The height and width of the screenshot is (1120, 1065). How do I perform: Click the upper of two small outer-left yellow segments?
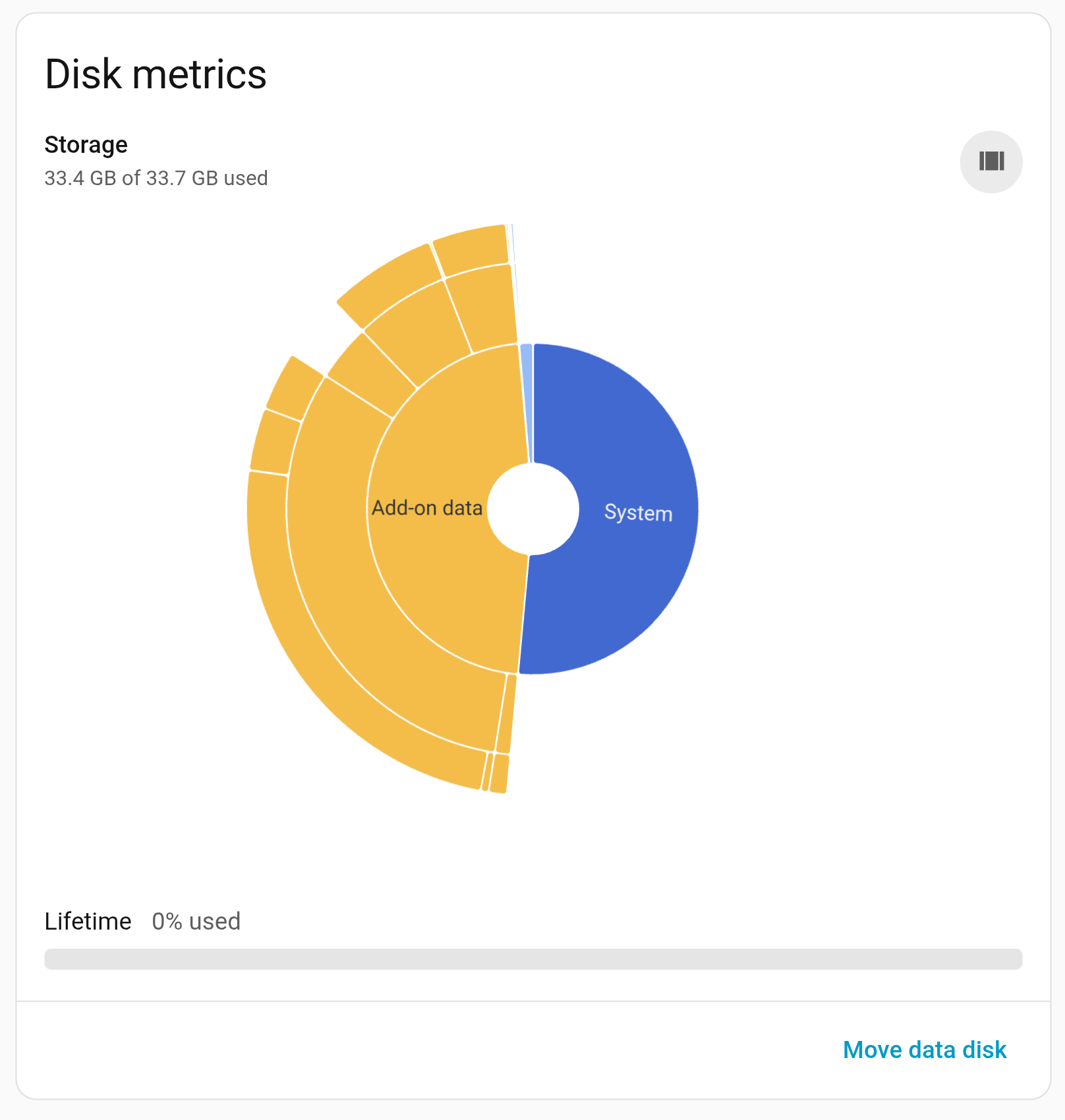tap(293, 387)
